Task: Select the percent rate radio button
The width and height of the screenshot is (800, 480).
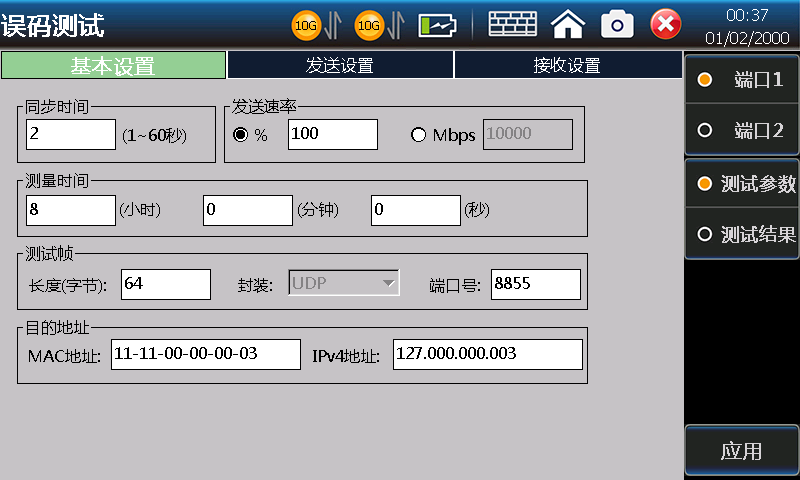Action: (x=240, y=135)
